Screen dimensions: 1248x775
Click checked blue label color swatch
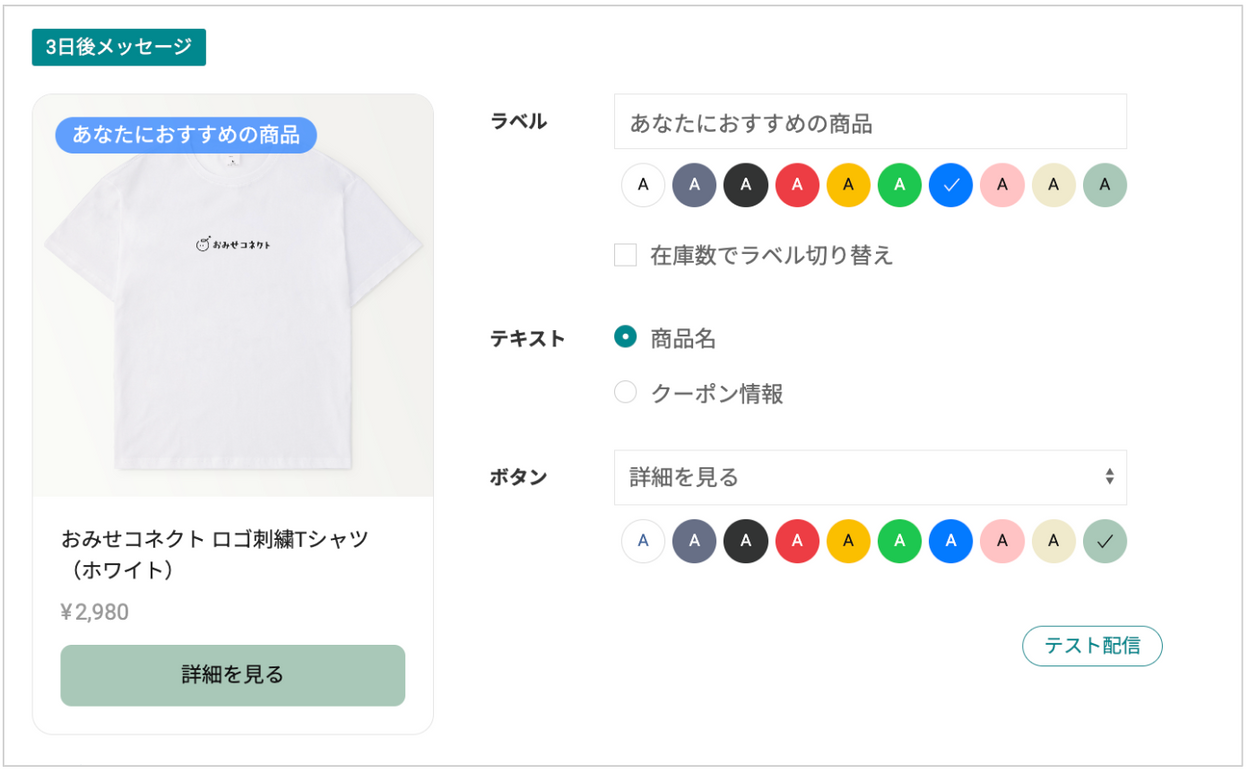point(951,185)
